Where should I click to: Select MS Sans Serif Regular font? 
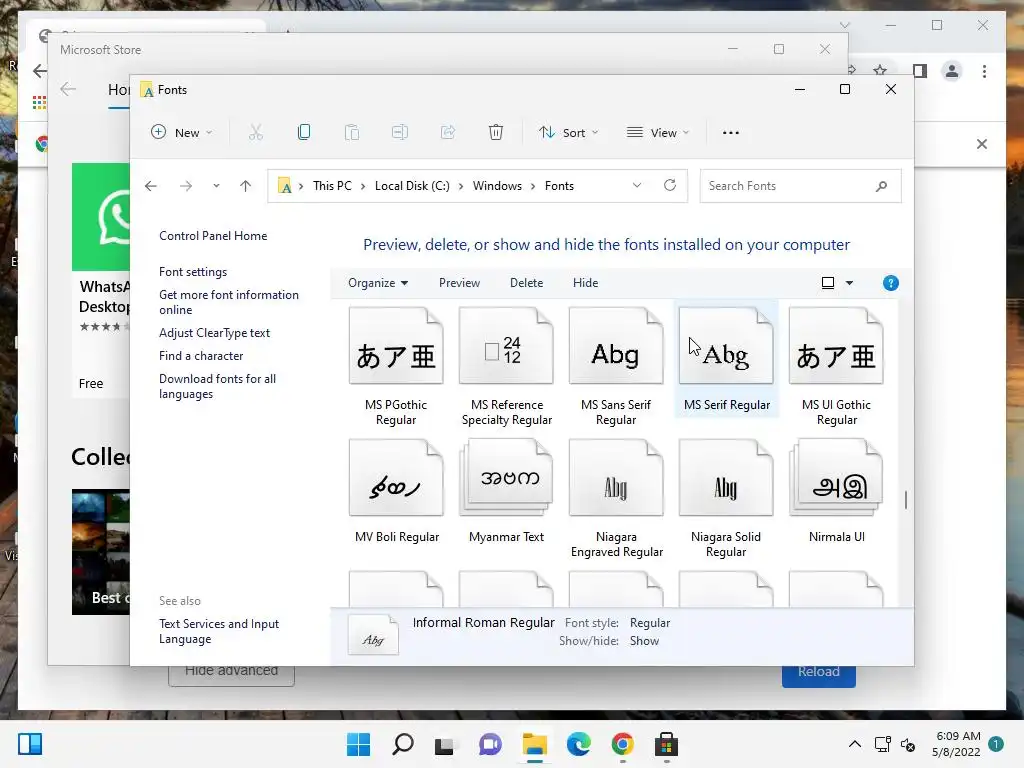(x=616, y=367)
